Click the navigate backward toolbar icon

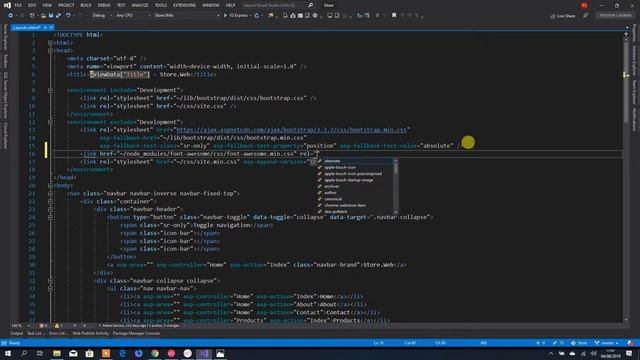(x=11, y=16)
